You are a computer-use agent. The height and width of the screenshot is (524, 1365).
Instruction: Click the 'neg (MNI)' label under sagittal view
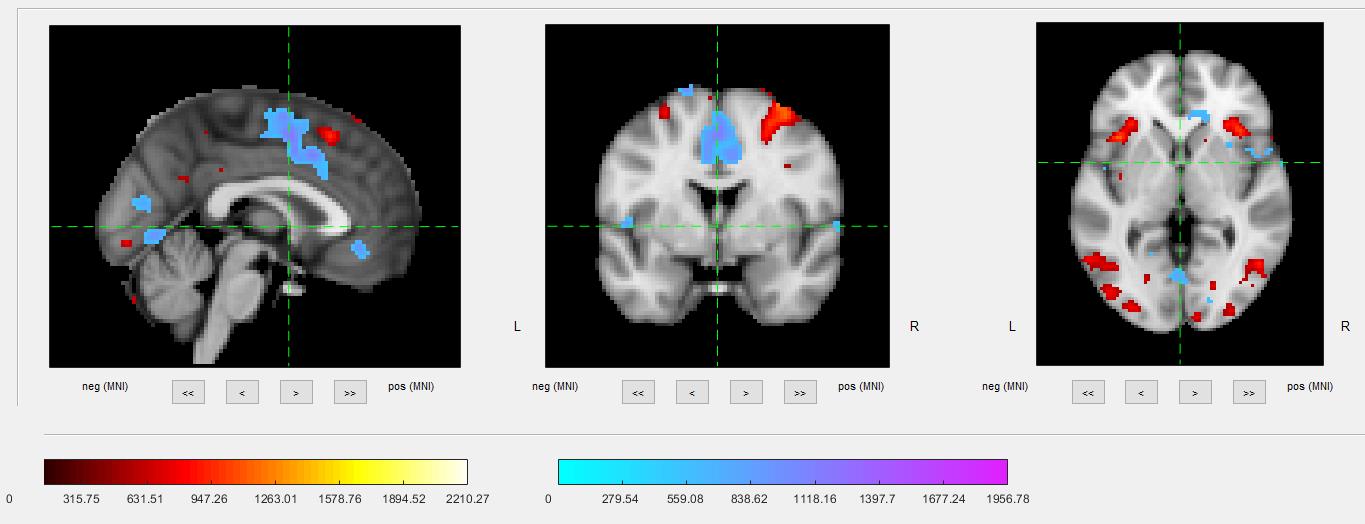tap(105, 386)
